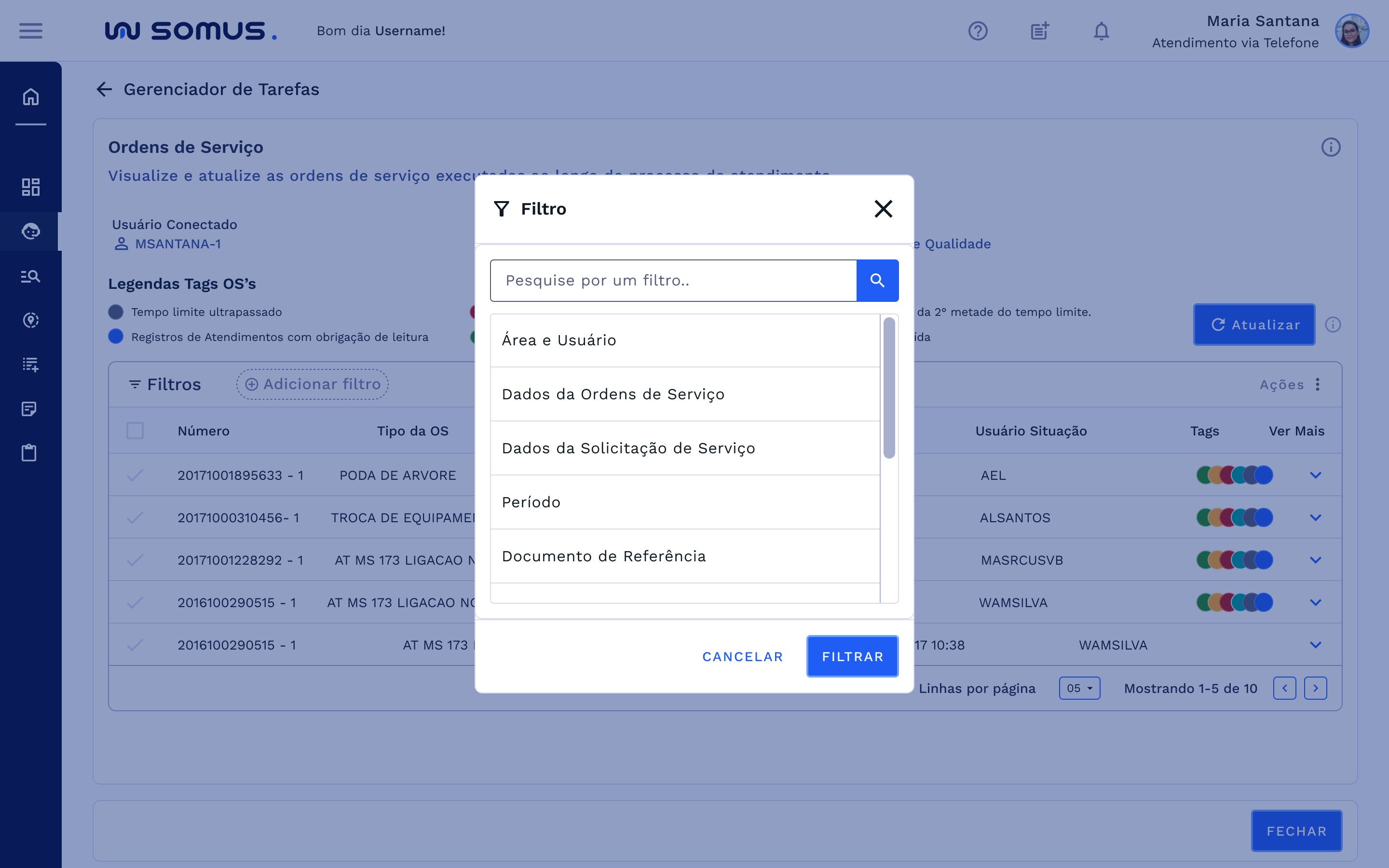Select Período from the filter list
1389x868 pixels.
coord(531,502)
